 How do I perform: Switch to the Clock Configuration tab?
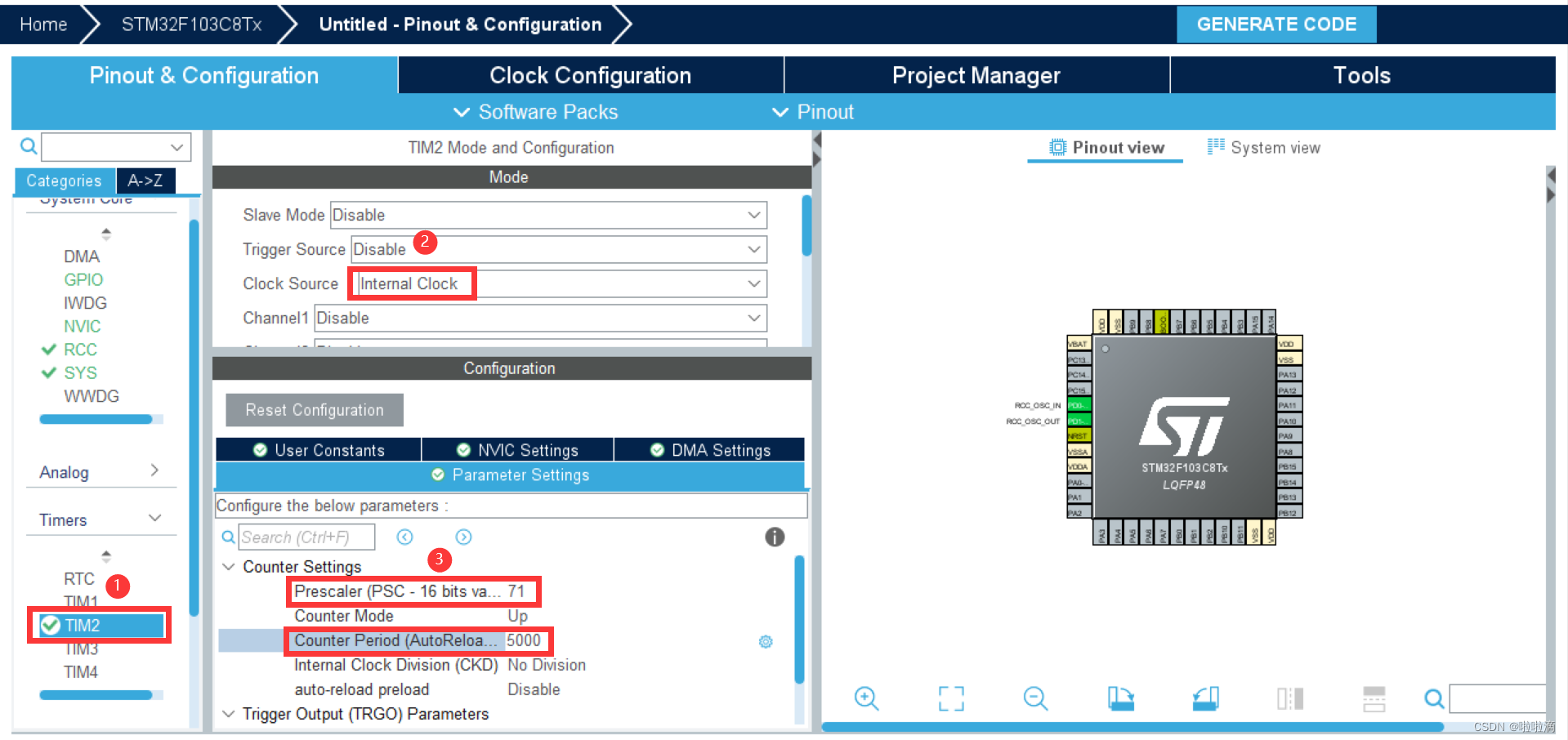click(x=591, y=75)
